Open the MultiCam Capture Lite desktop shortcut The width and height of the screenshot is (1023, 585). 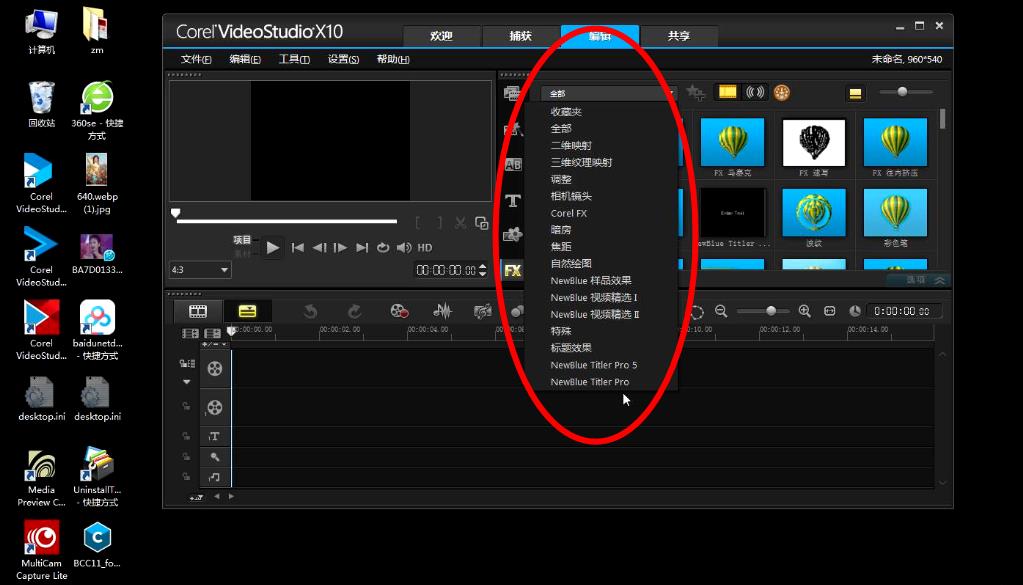coord(42,550)
